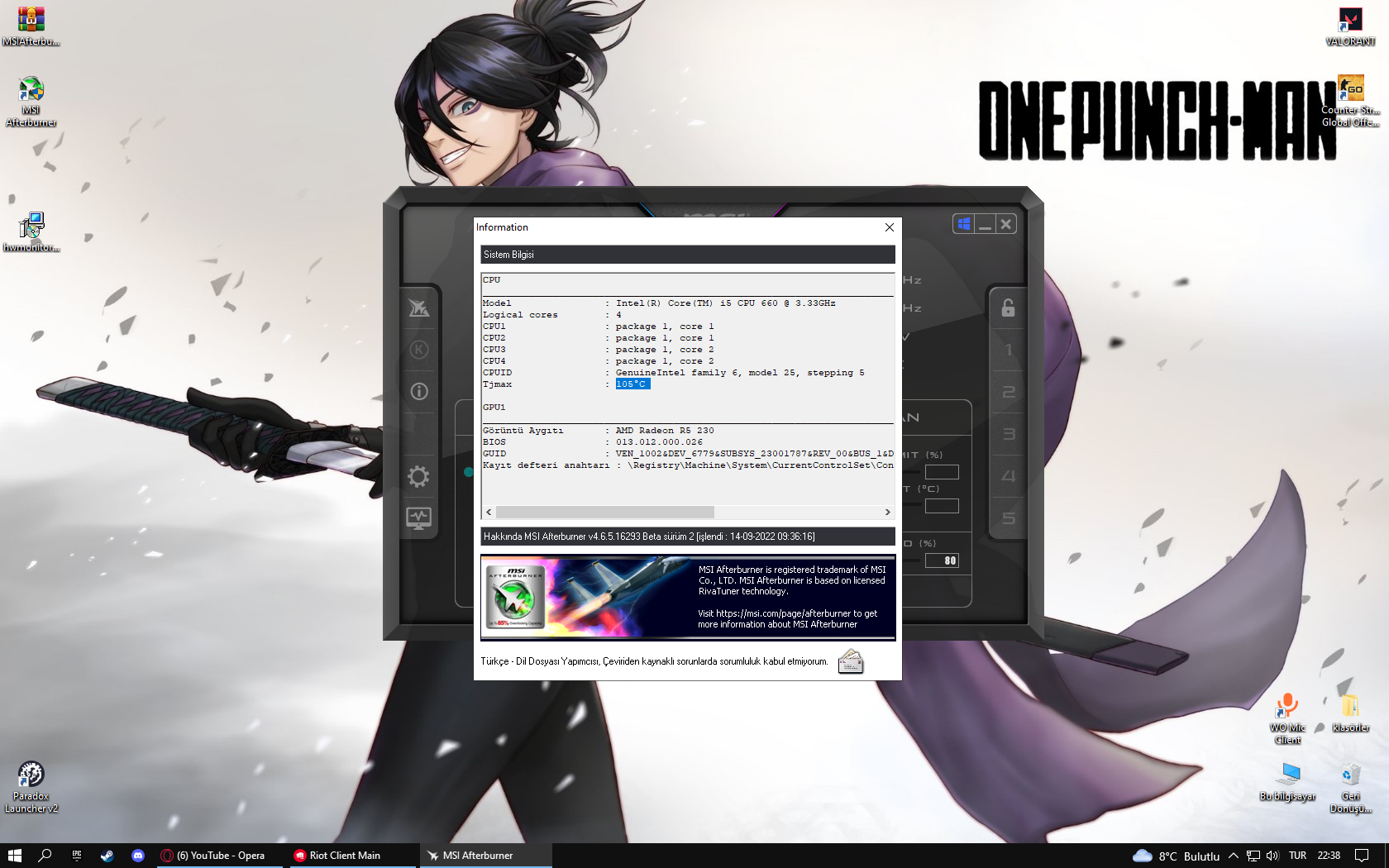Click the Windows startup icon in Afterburner
1389x868 pixels.
tap(963, 224)
